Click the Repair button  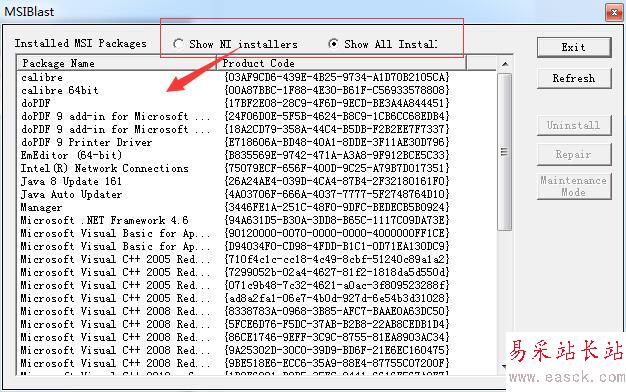[574, 154]
